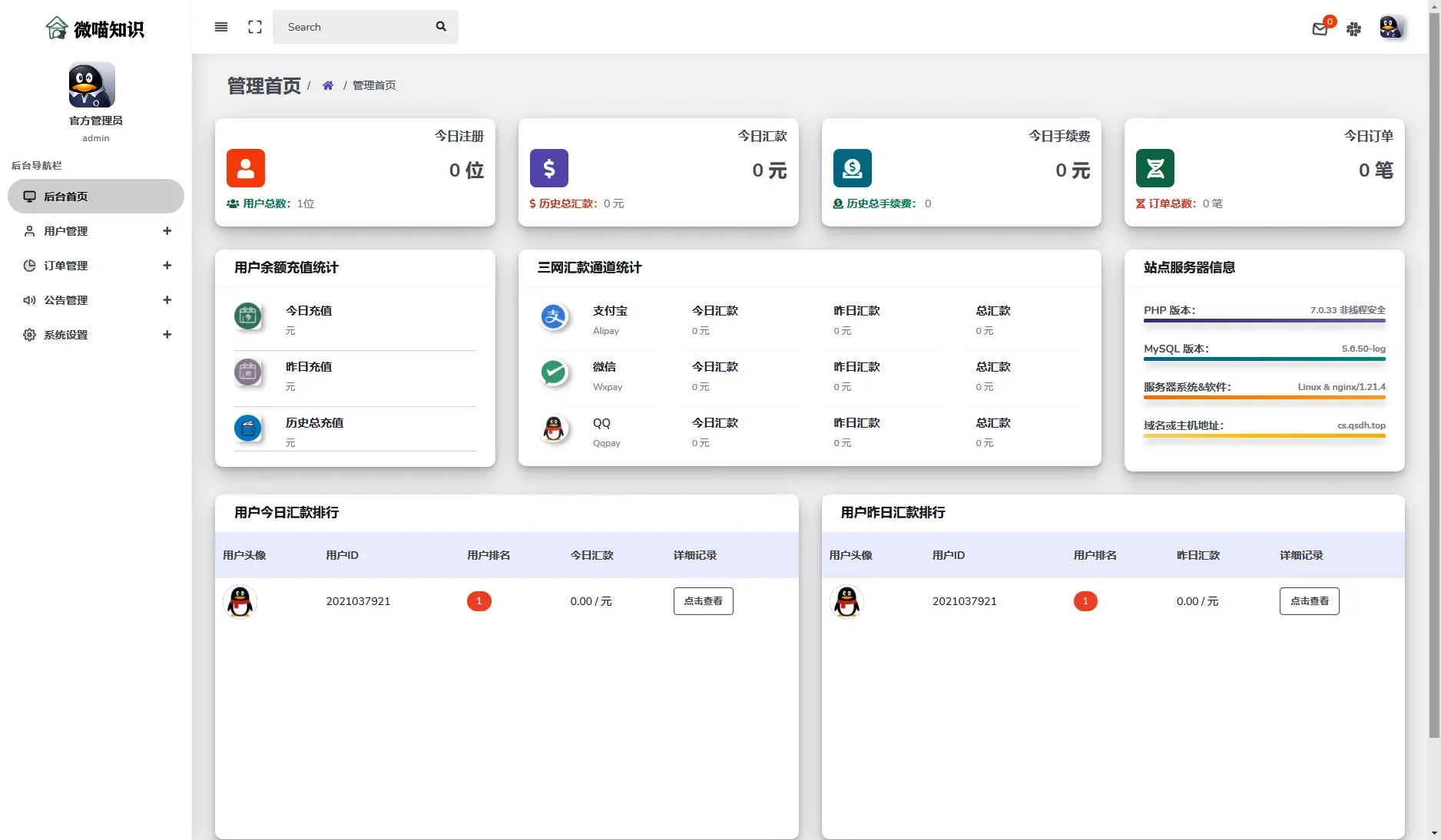Expand the 订单管理 plus arrow
Screen dimensions: 1441x840
[167, 266]
